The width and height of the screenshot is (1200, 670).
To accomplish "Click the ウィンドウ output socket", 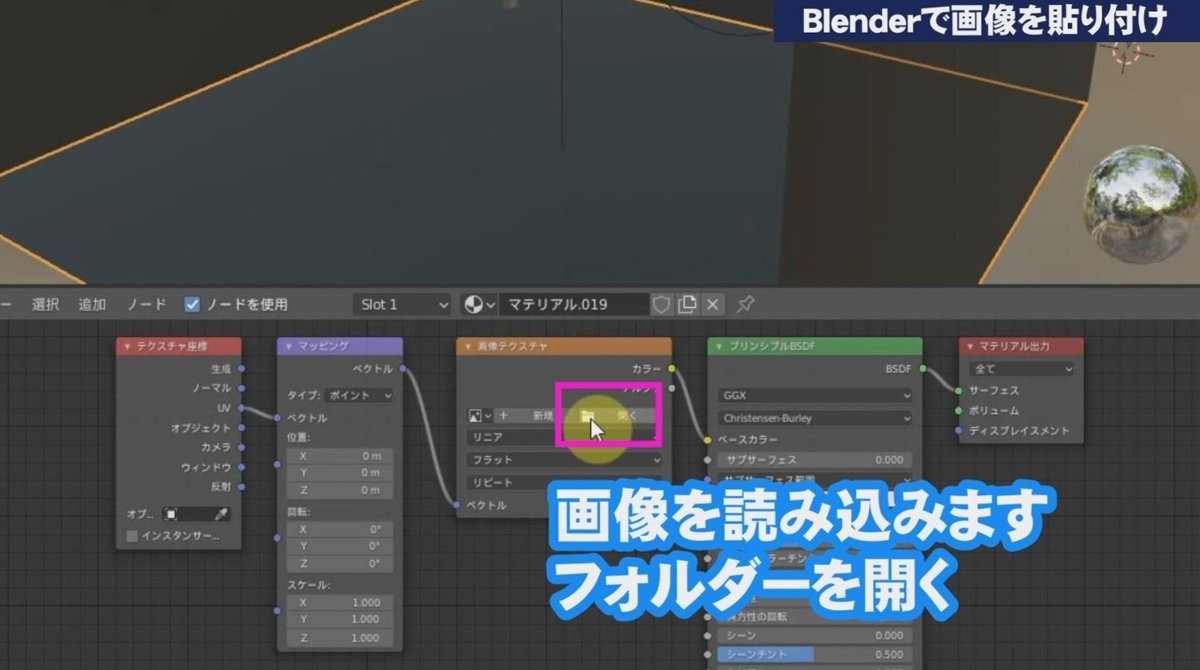I will [241, 467].
